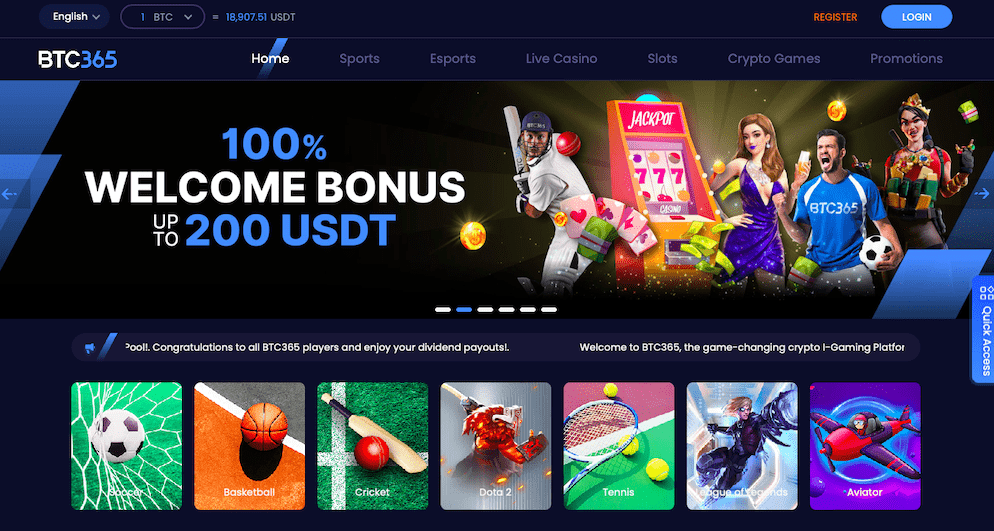
Task: Click the LOGIN button
Action: 917,17
